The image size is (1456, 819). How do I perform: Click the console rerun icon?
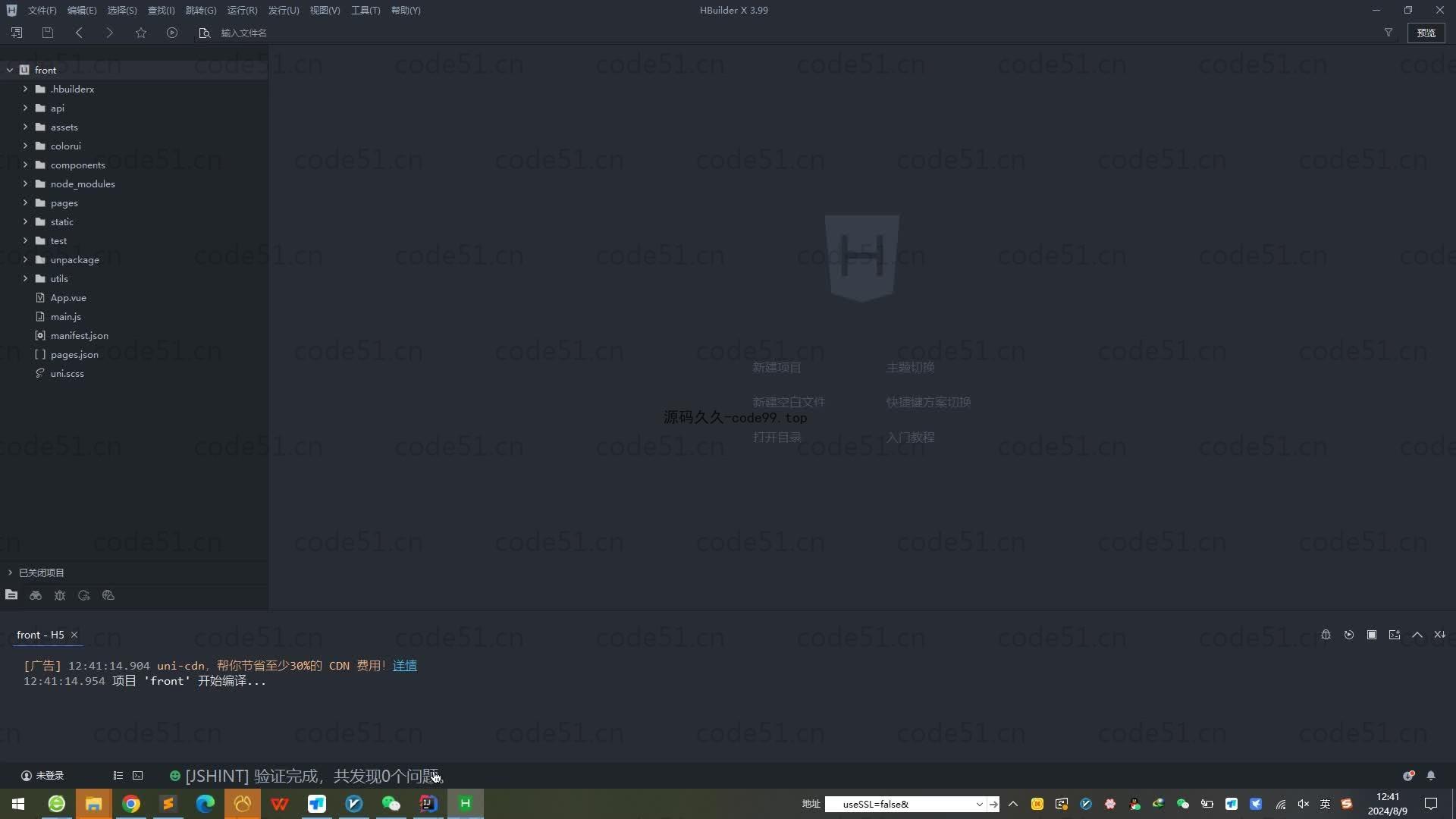pyautogui.click(x=1349, y=635)
